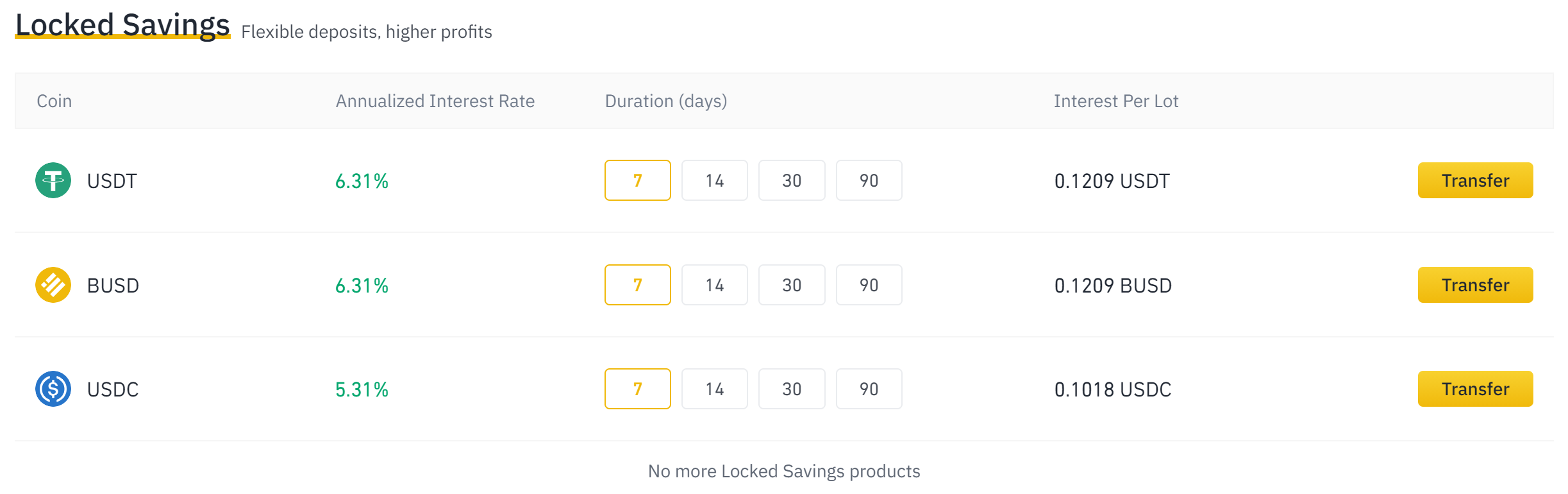
Task: Select 7 days duration for USDT
Action: coord(638,180)
